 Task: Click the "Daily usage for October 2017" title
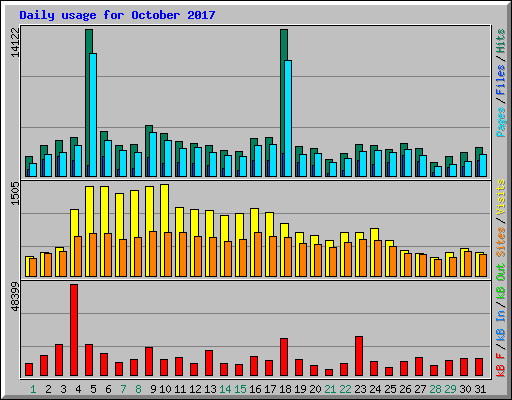click(x=117, y=15)
